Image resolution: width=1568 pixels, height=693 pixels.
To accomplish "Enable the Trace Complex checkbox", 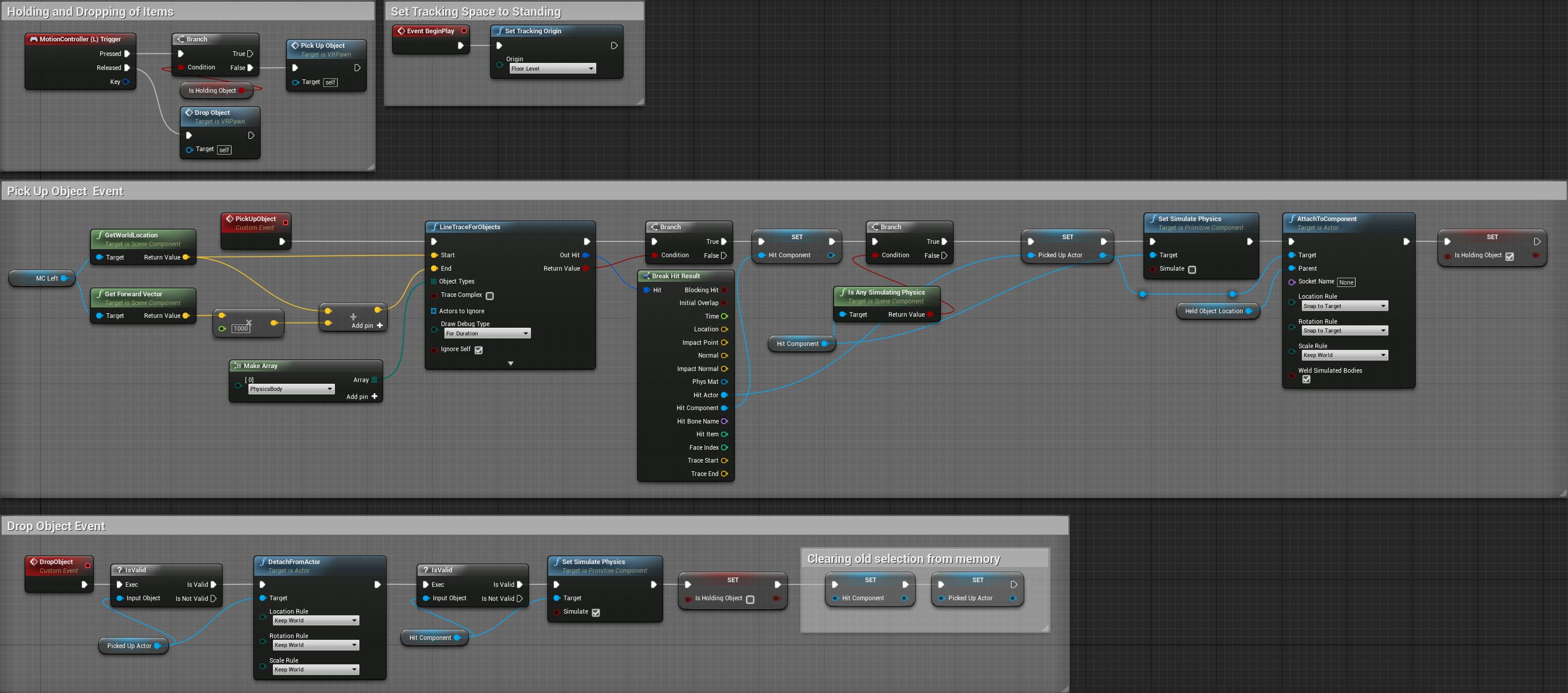I will tap(489, 296).
